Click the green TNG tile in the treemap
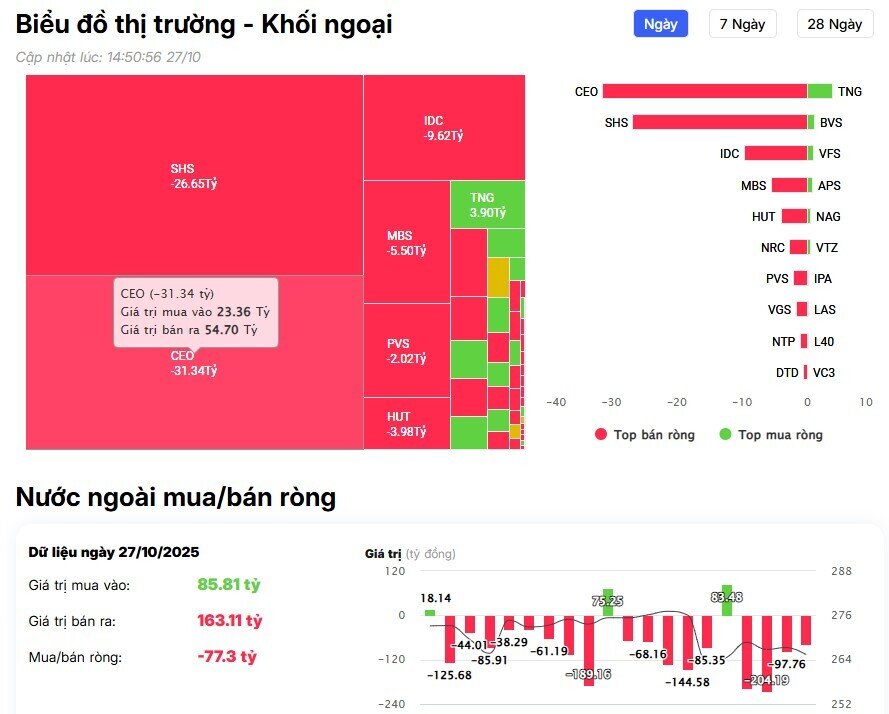The image size is (889, 714). 488,205
